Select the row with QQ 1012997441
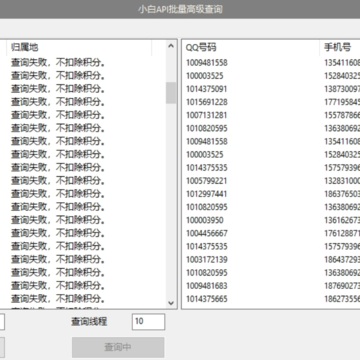This screenshot has height=360, width=360. point(271,194)
